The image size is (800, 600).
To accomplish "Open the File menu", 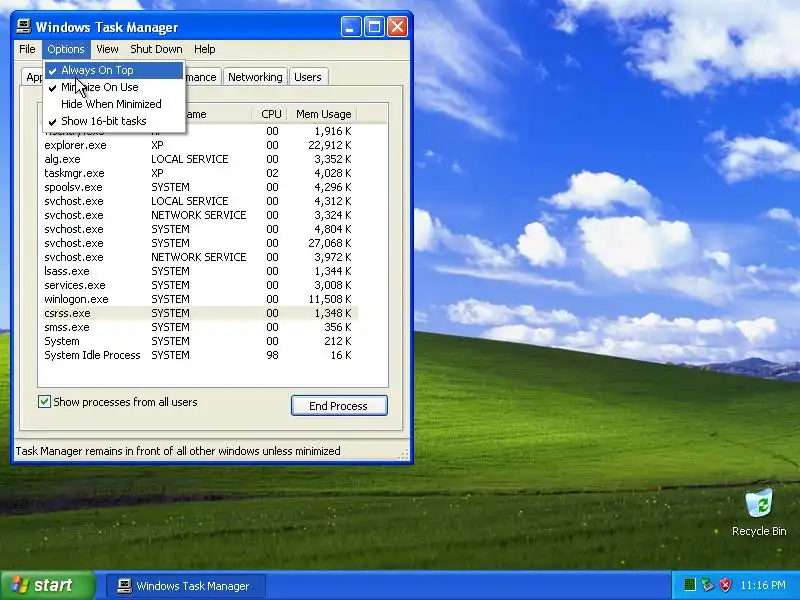I will click(x=27, y=49).
